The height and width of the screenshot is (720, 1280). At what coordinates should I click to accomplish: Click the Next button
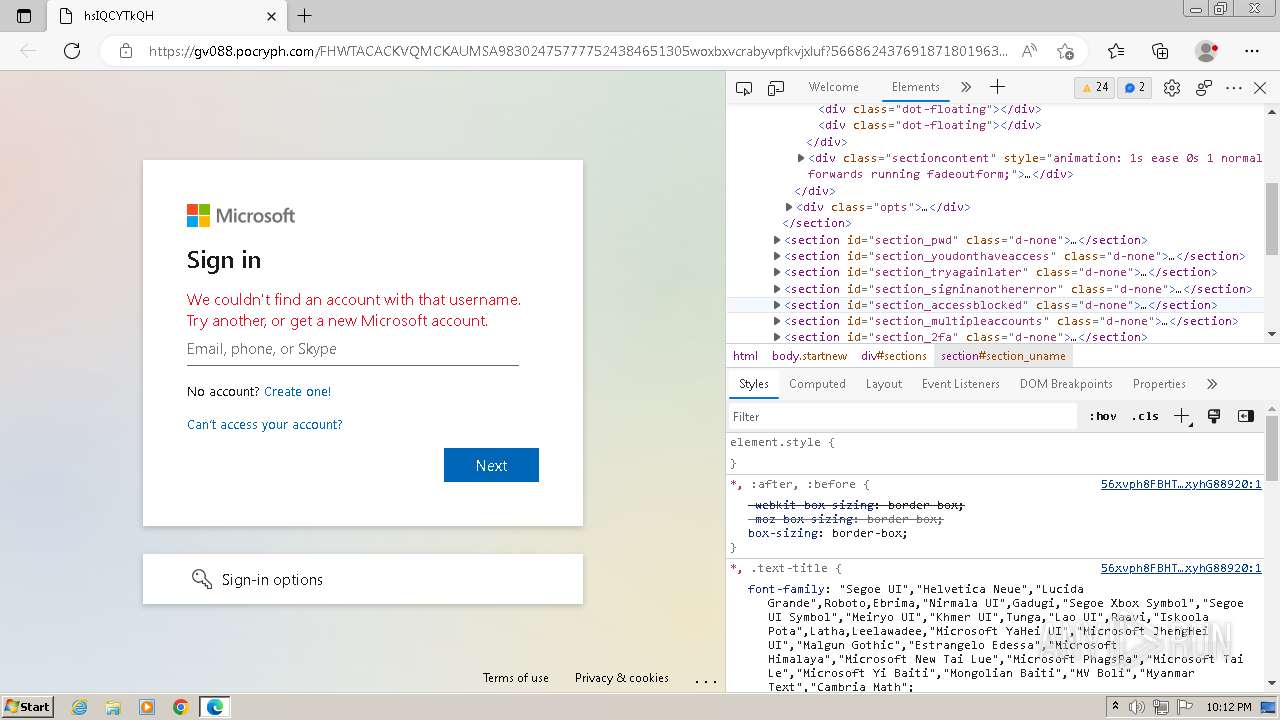pyautogui.click(x=491, y=465)
